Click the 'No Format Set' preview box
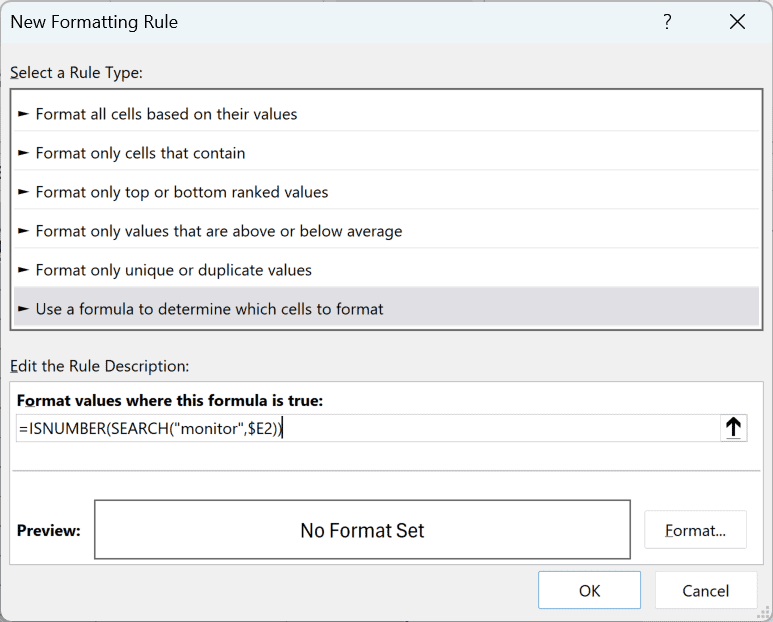Screen dimensions: 773x622 362,530
